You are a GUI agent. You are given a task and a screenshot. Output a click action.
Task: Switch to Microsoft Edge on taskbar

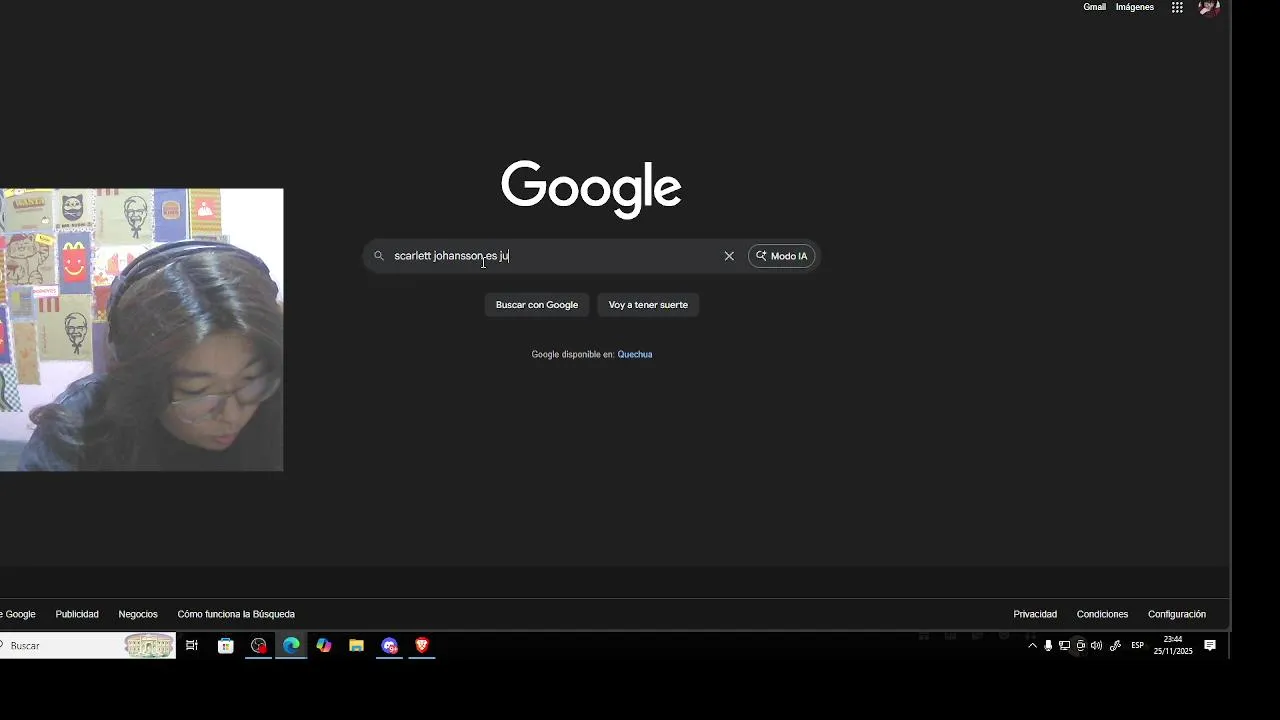(x=291, y=646)
